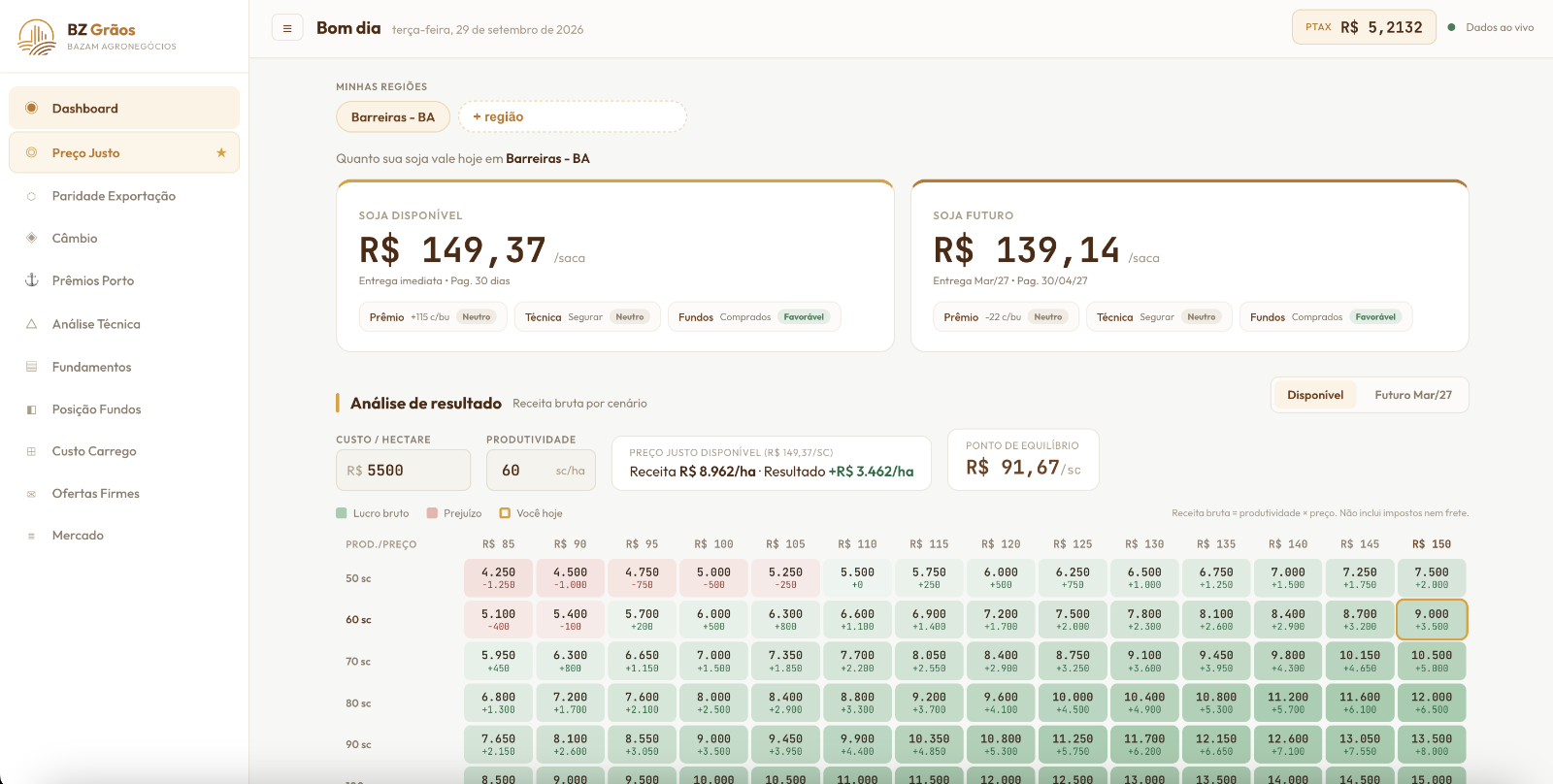
Task: Click the Lucro bruto legend swatch
Action: click(342, 513)
